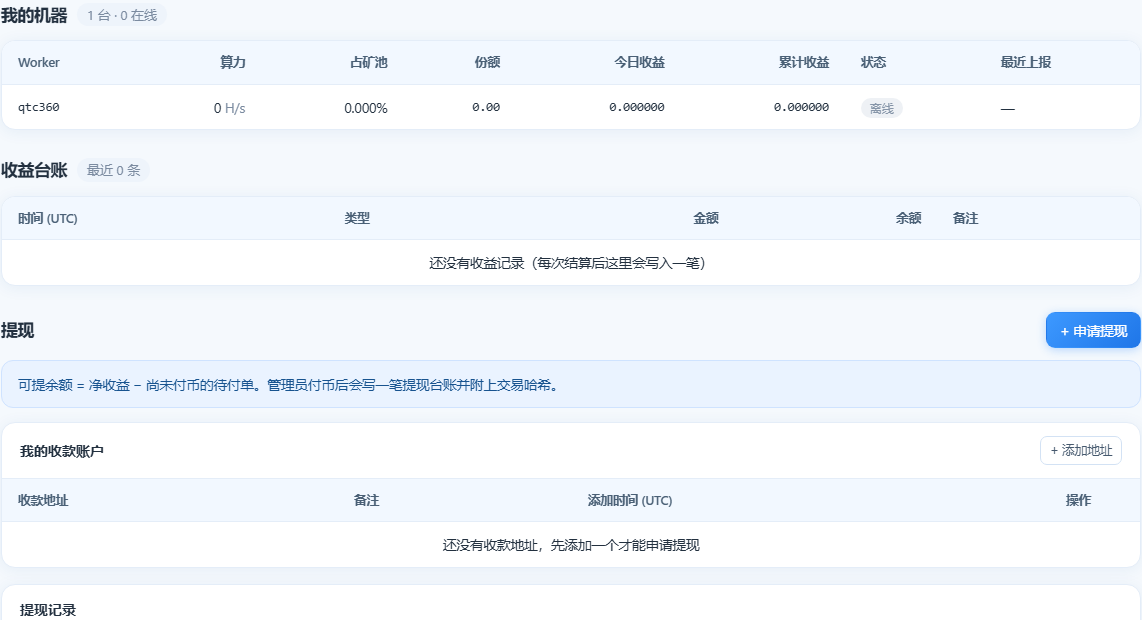Viewport: 1142px width, 620px height.
Task: Click the 备注 header in the payout address table
Action: [x=366, y=501]
